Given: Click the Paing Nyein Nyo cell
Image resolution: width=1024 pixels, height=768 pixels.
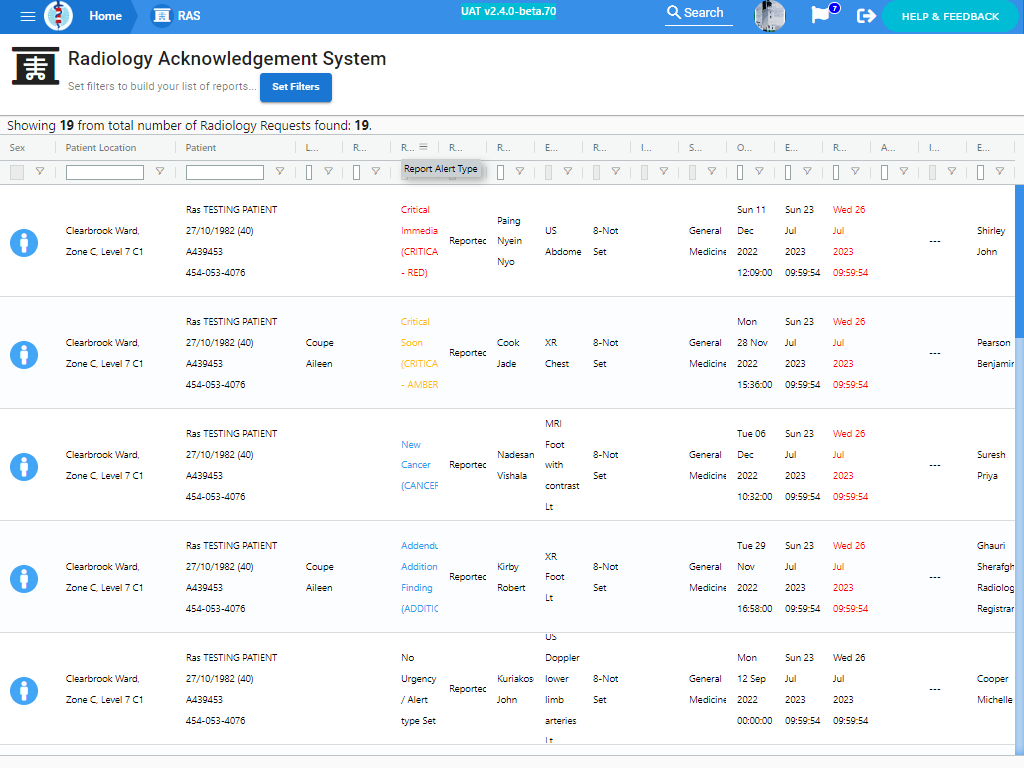Looking at the screenshot, I should pyautogui.click(x=509, y=241).
